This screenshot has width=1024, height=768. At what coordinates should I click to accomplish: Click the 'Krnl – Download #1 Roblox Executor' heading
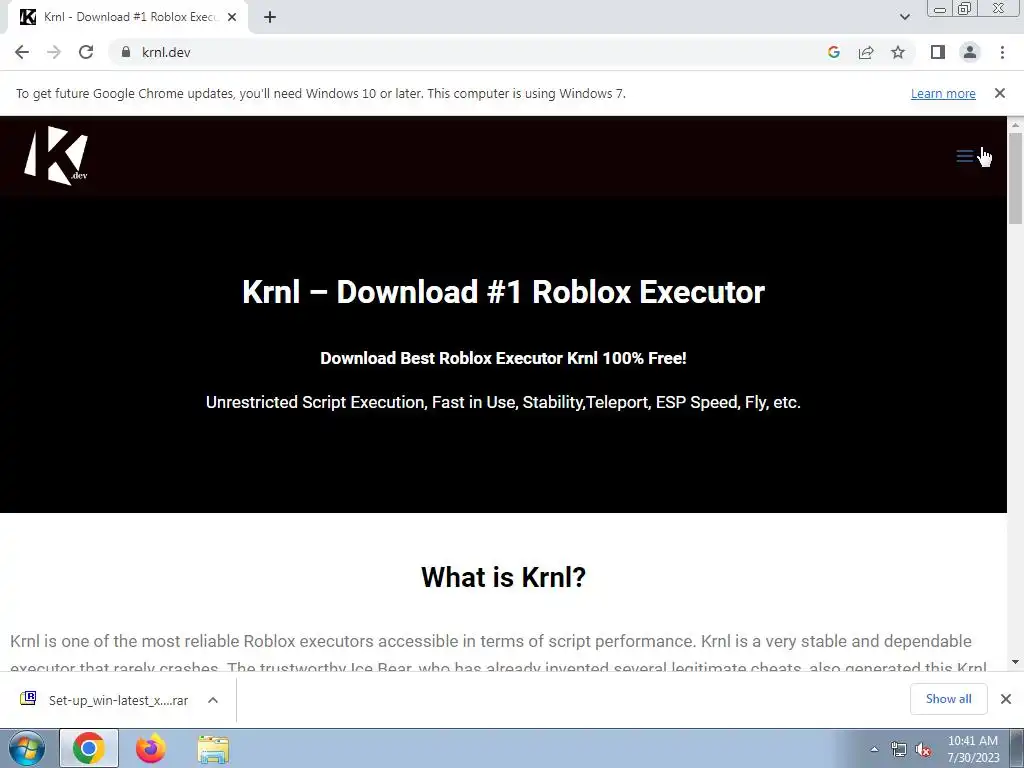pyautogui.click(x=504, y=292)
